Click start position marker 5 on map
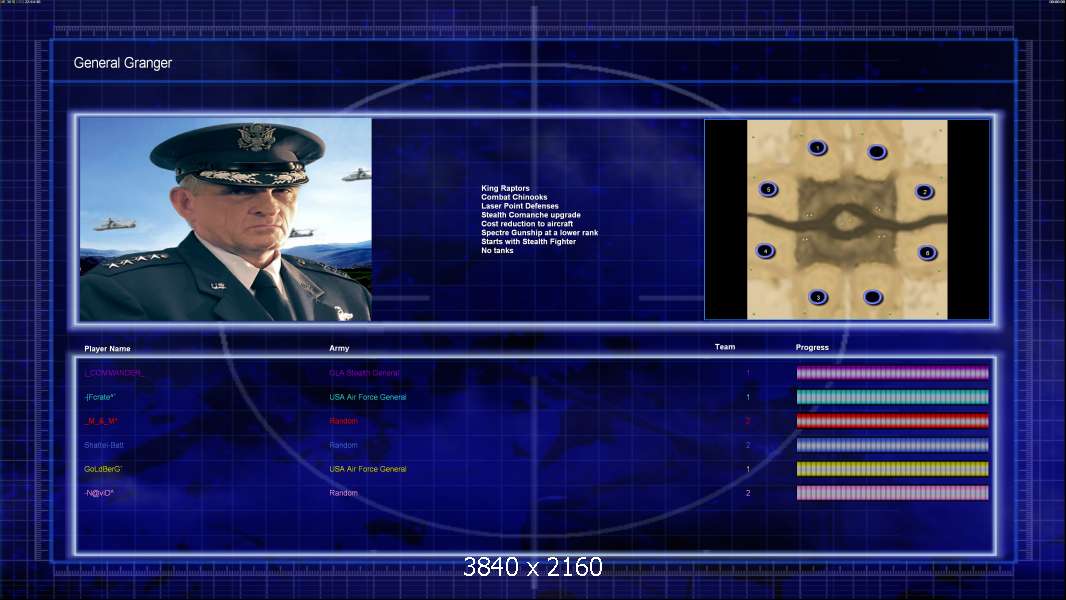Image resolution: width=1066 pixels, height=600 pixels. coord(768,189)
